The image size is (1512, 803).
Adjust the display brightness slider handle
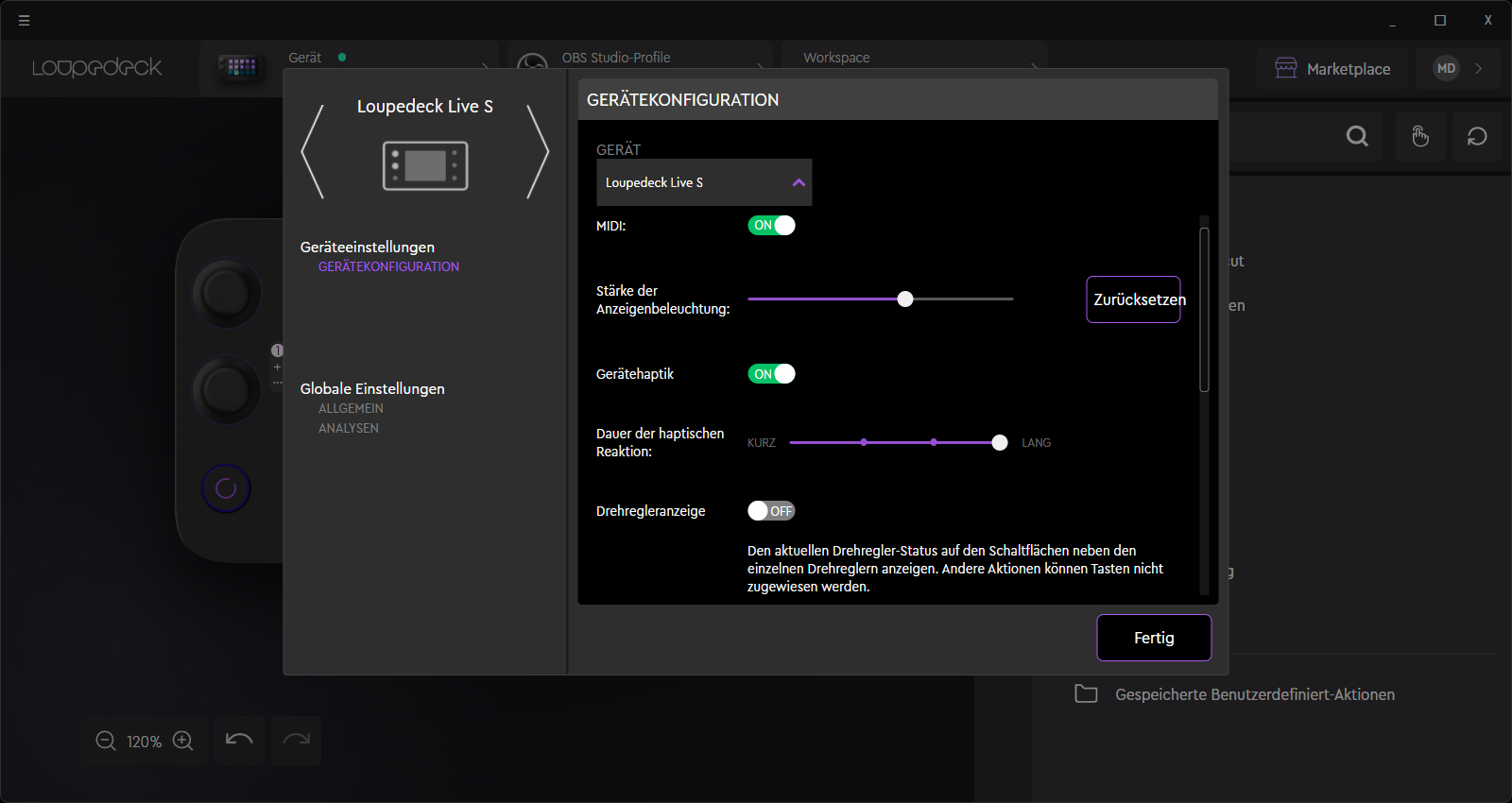(905, 299)
